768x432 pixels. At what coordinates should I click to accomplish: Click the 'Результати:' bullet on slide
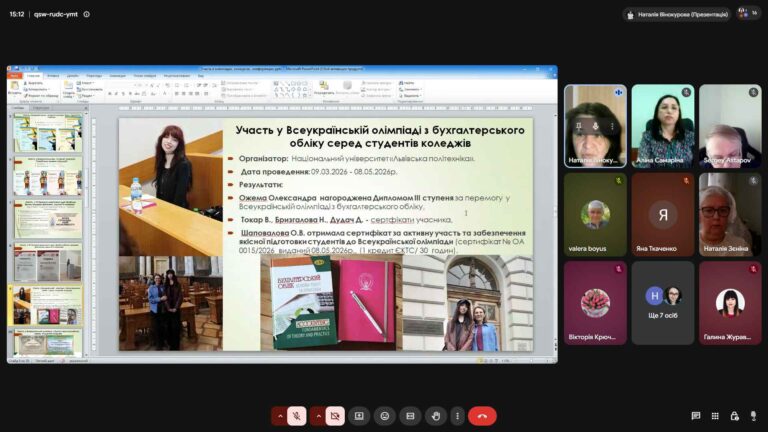pyautogui.click(x=261, y=185)
